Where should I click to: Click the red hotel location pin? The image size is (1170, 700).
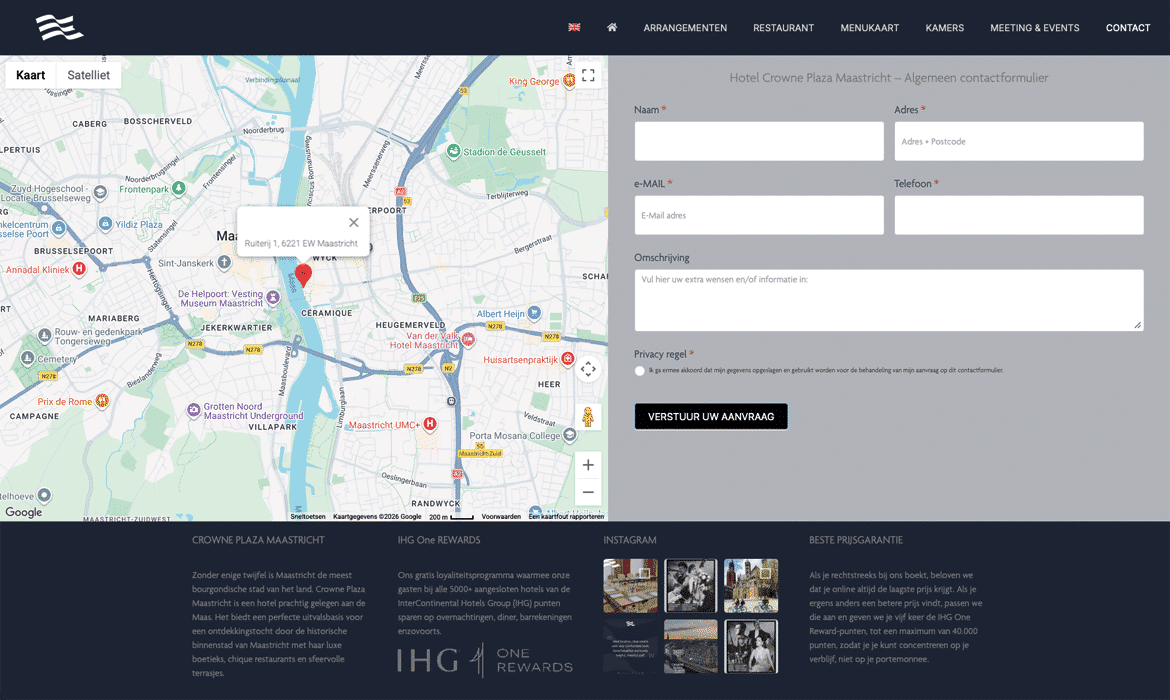pyautogui.click(x=303, y=275)
